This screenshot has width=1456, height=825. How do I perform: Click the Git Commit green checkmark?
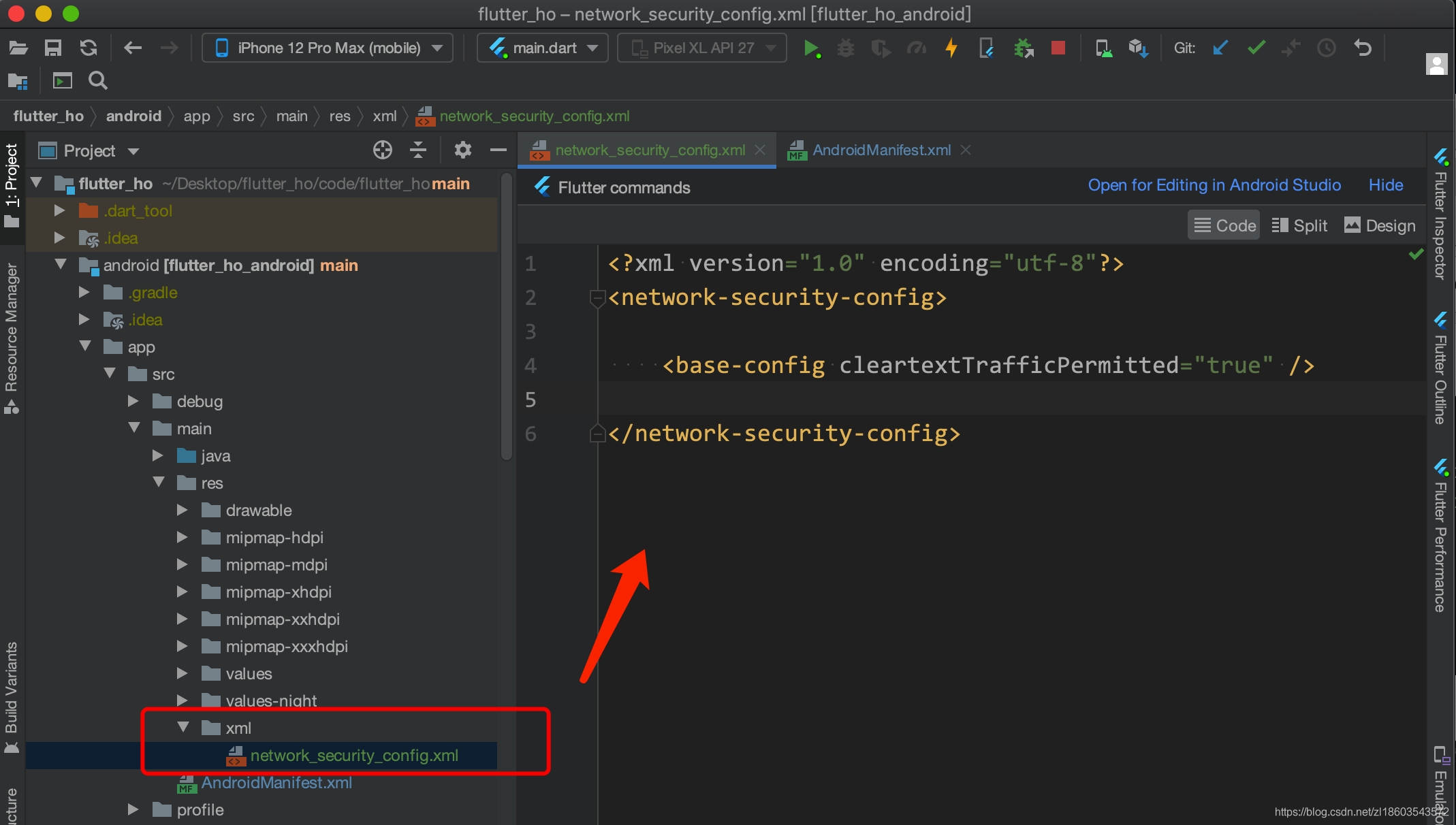point(1256,48)
